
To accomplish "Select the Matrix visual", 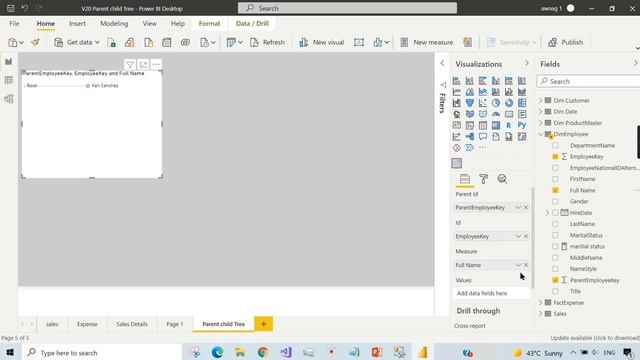I will point(496,125).
